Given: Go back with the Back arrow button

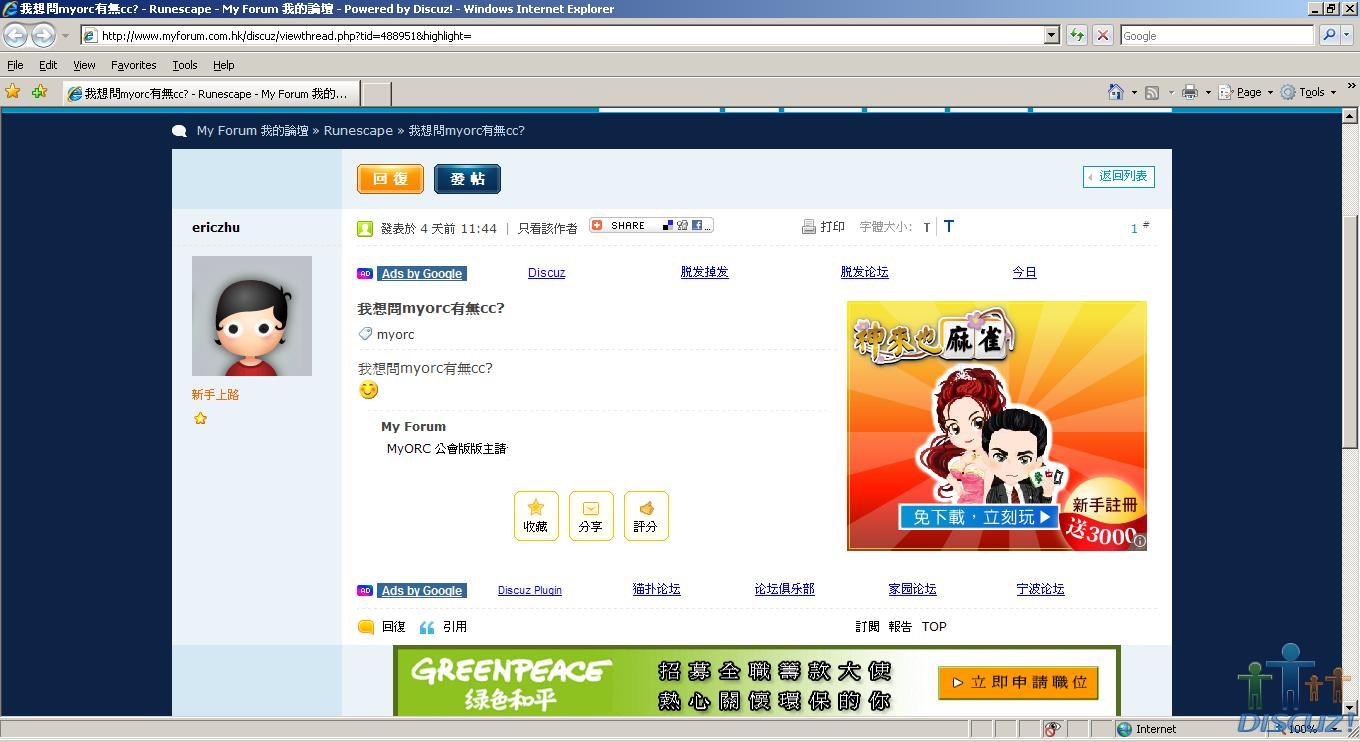Looking at the screenshot, I should point(16,35).
